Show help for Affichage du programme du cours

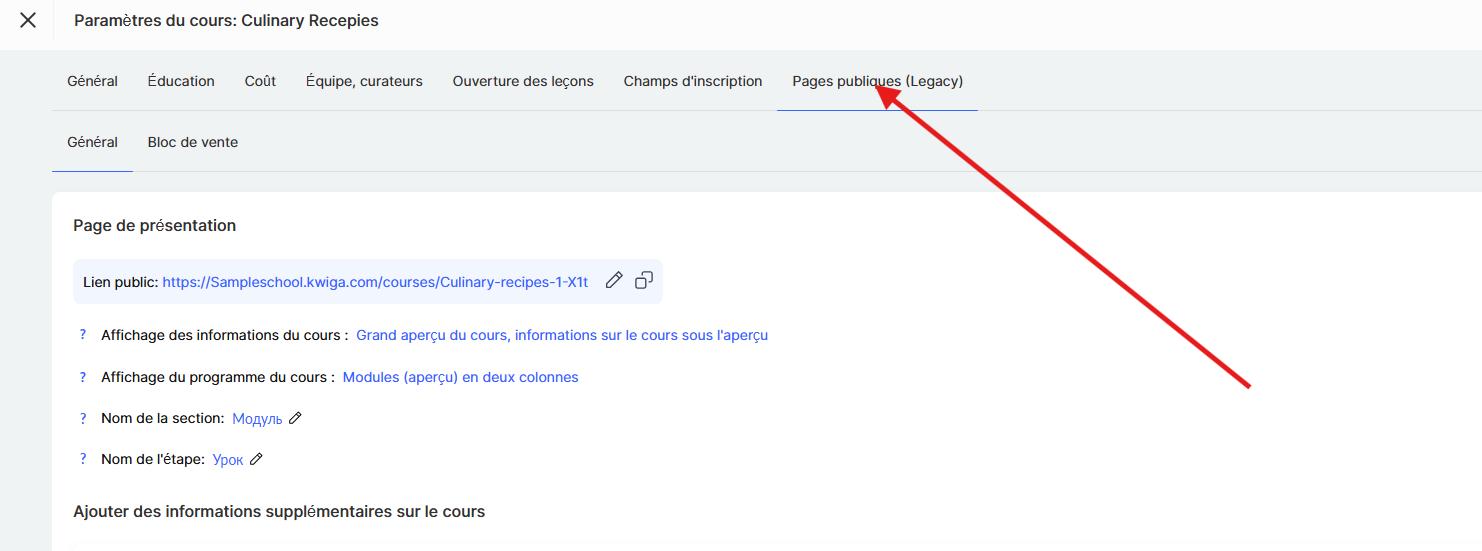point(83,377)
